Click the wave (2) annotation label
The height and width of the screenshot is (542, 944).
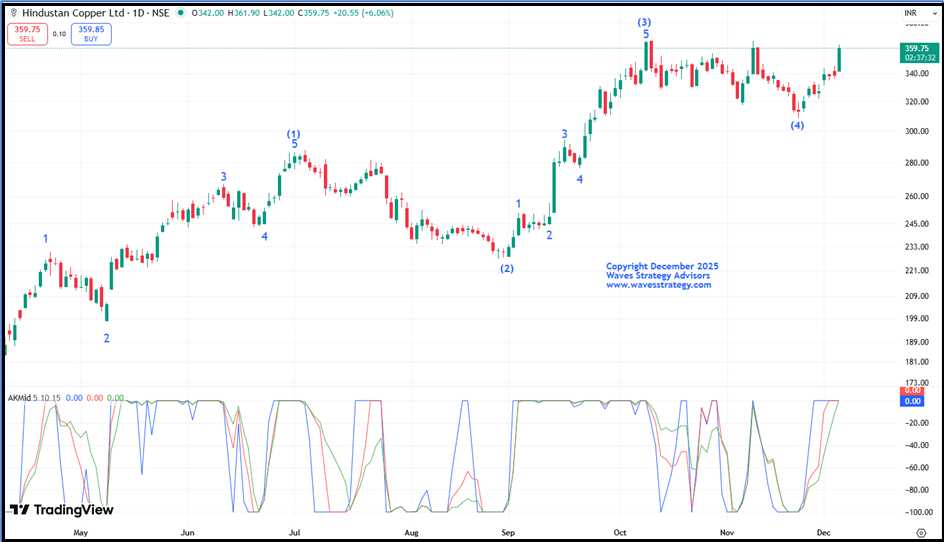tap(507, 269)
